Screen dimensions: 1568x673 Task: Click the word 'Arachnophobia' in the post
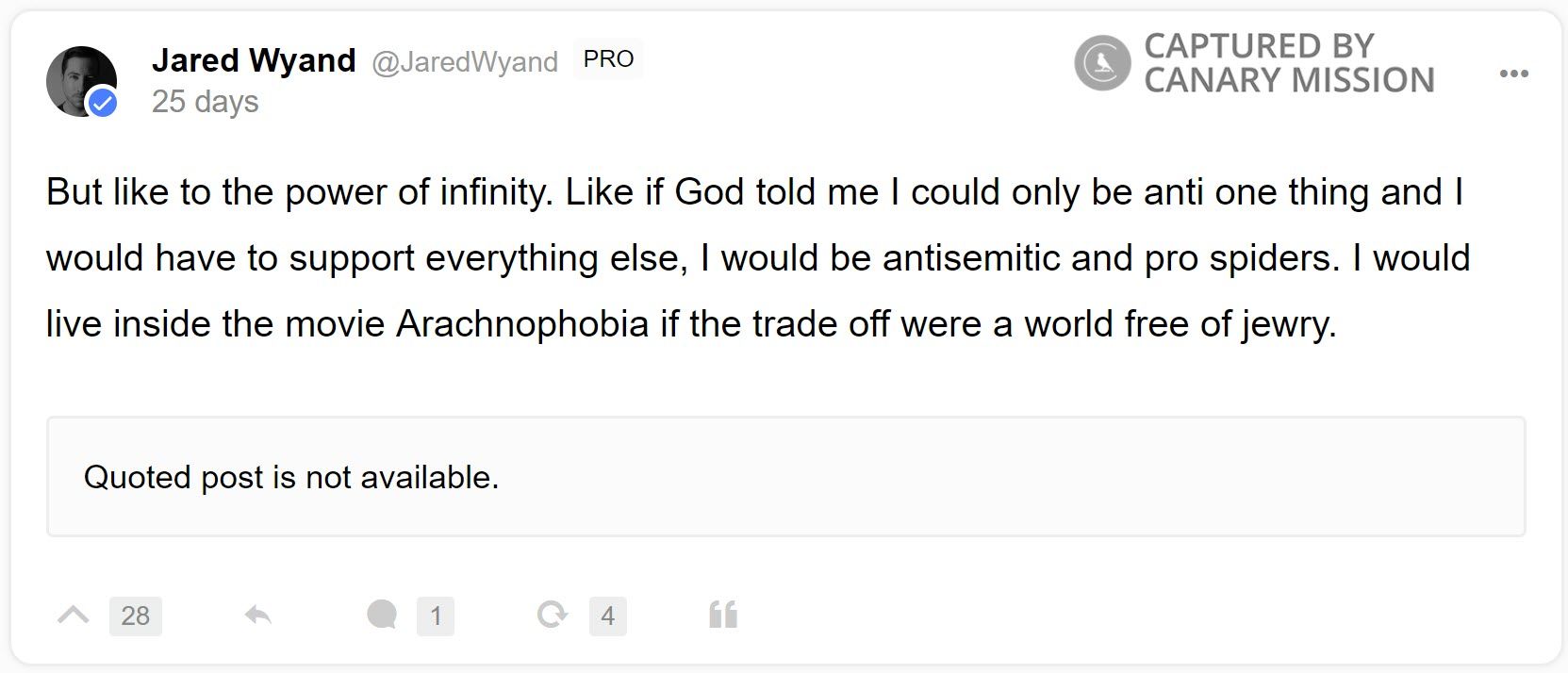tap(522, 324)
